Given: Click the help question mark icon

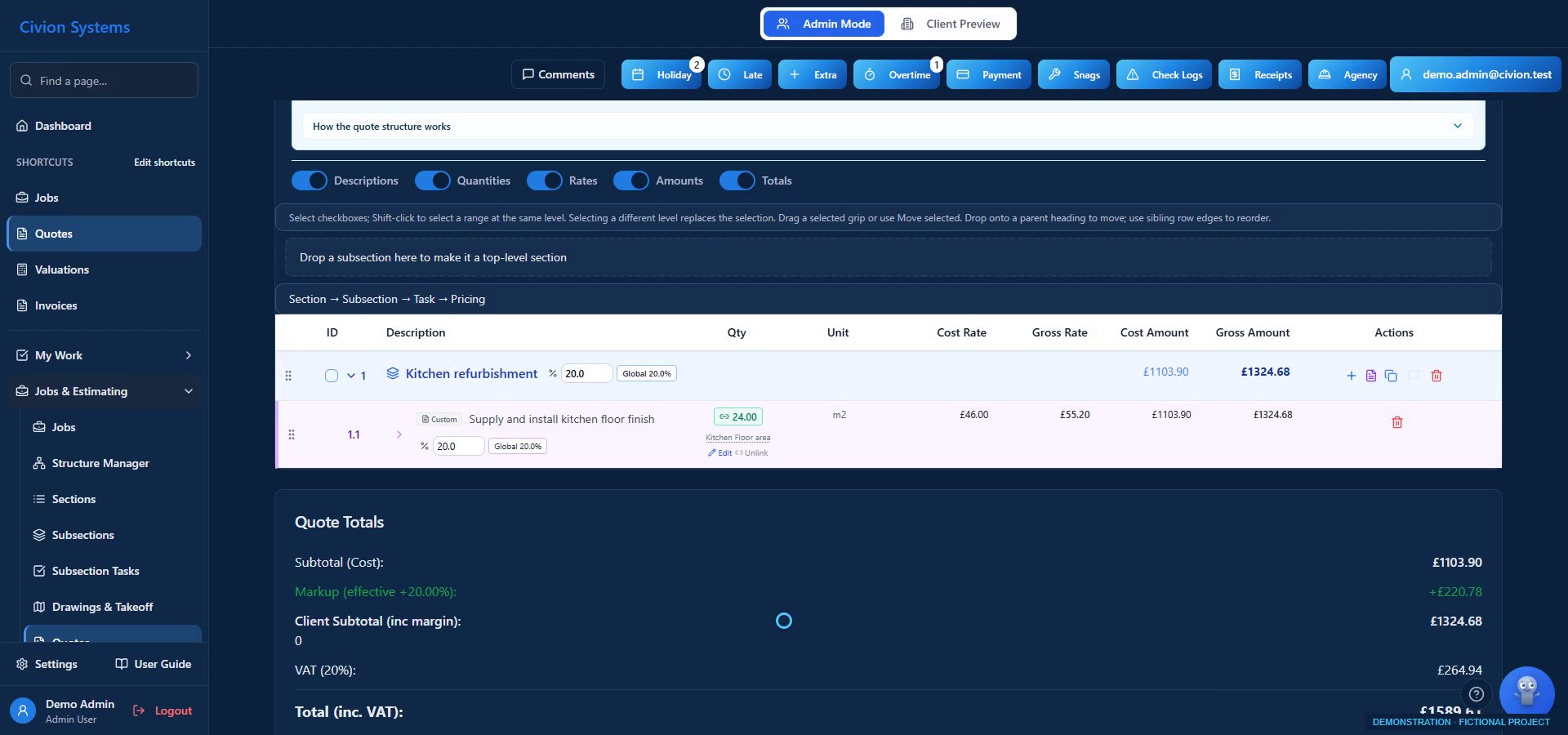Looking at the screenshot, I should pos(1477,694).
